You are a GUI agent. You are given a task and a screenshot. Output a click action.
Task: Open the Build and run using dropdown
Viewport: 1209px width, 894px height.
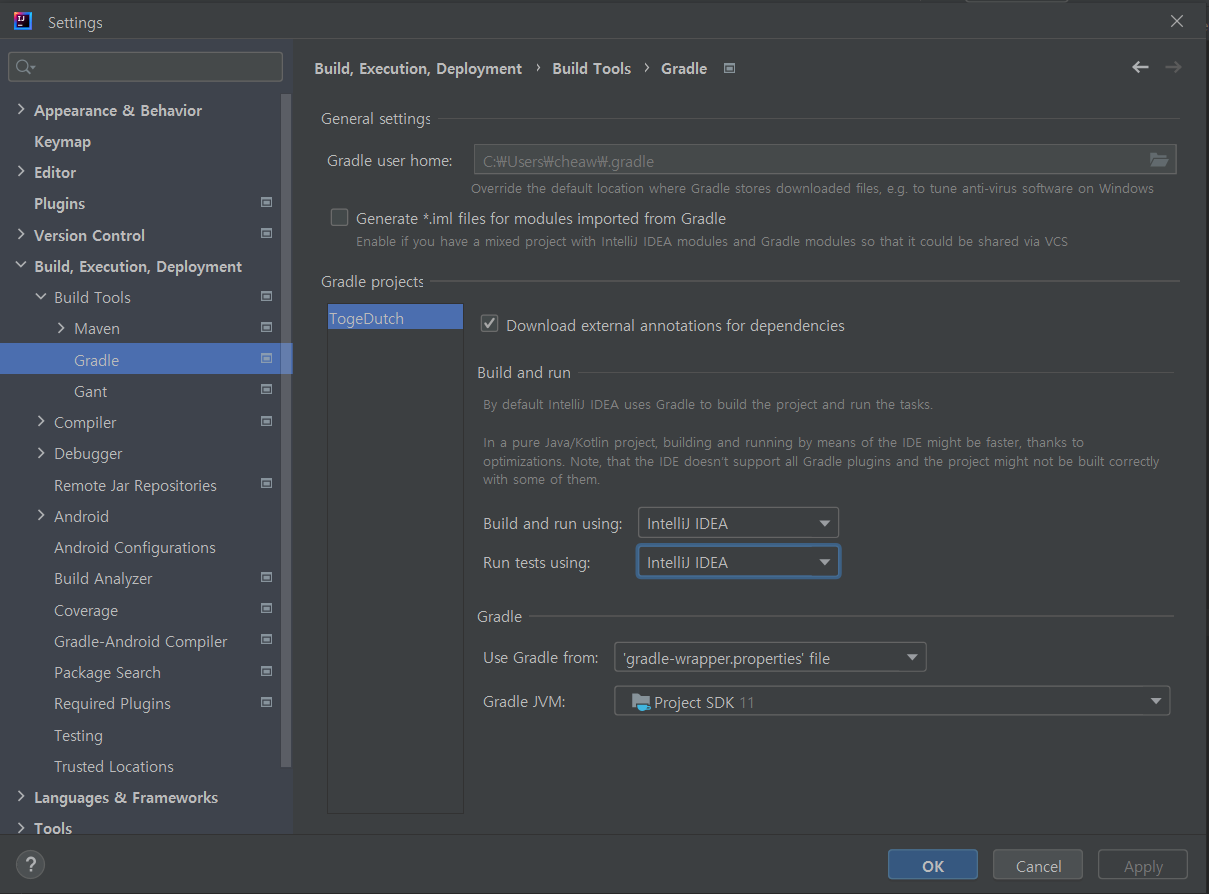[x=738, y=523]
